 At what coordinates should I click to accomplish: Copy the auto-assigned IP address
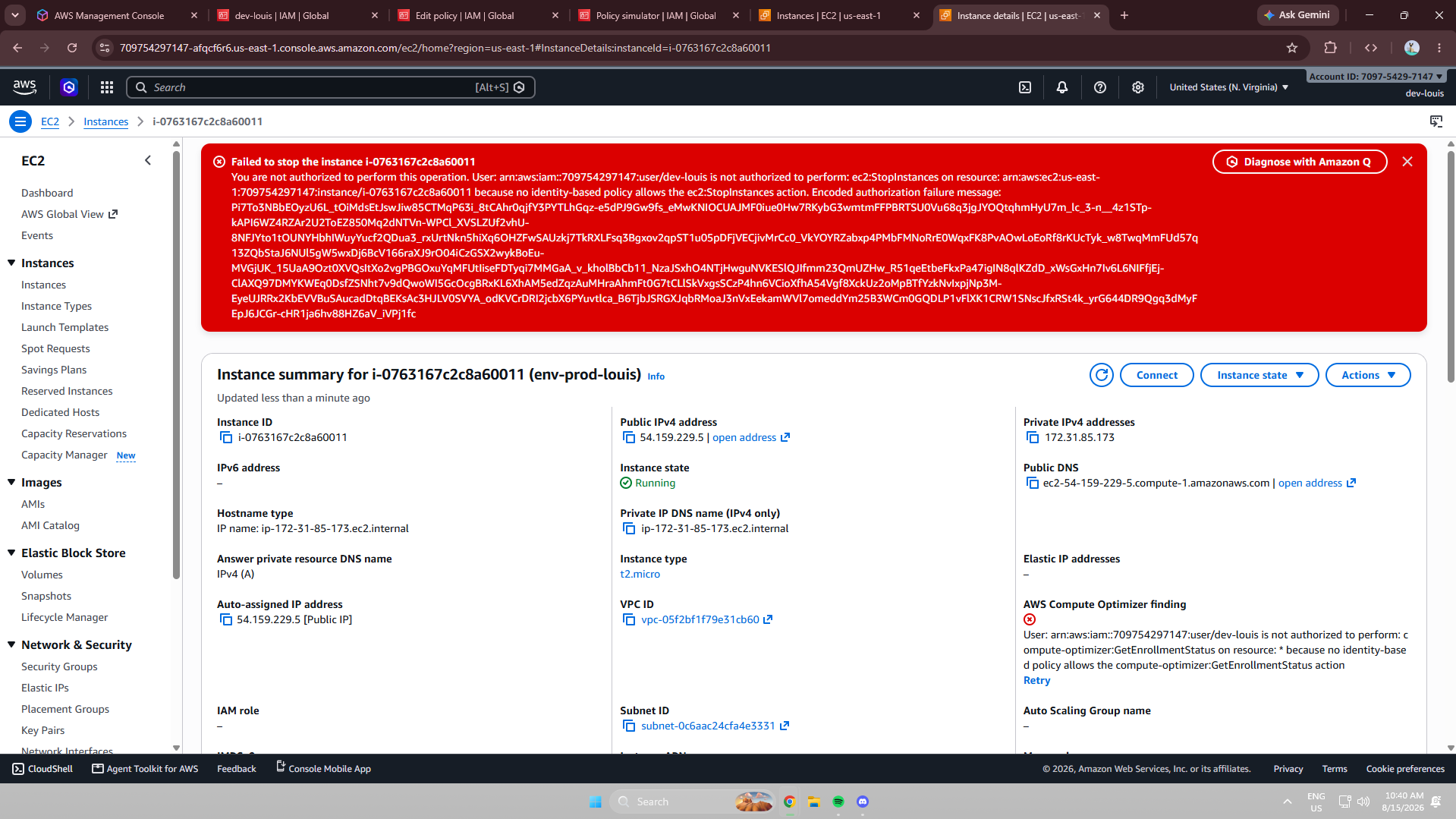[x=226, y=619]
